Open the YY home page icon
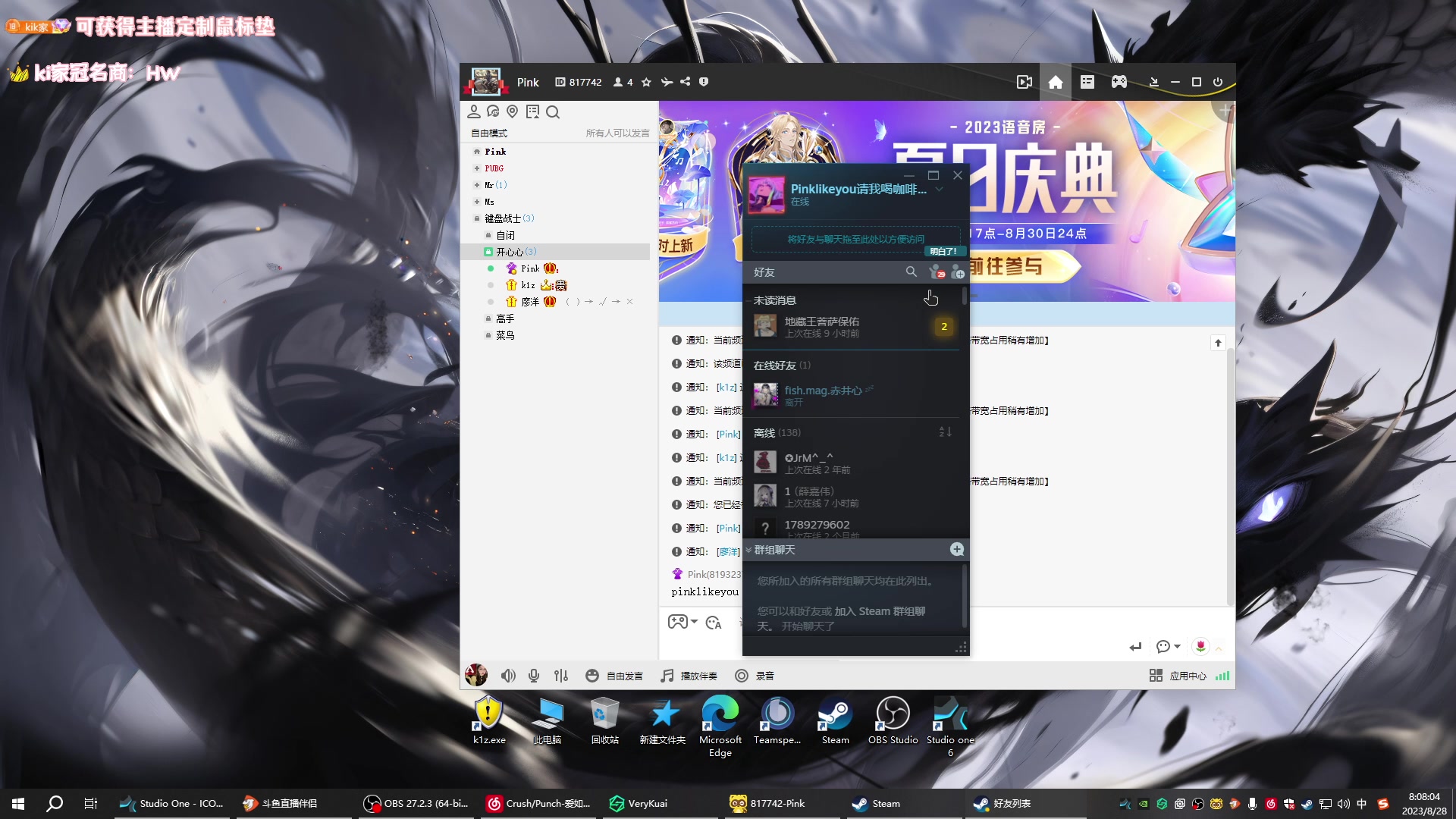The image size is (1456, 819). (1056, 82)
